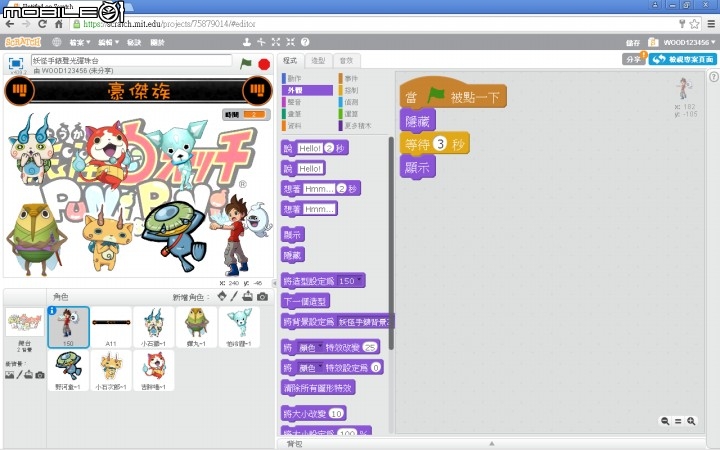Select sprite 吉胖喵~1 thumbnail

pyautogui.click(x=153, y=371)
